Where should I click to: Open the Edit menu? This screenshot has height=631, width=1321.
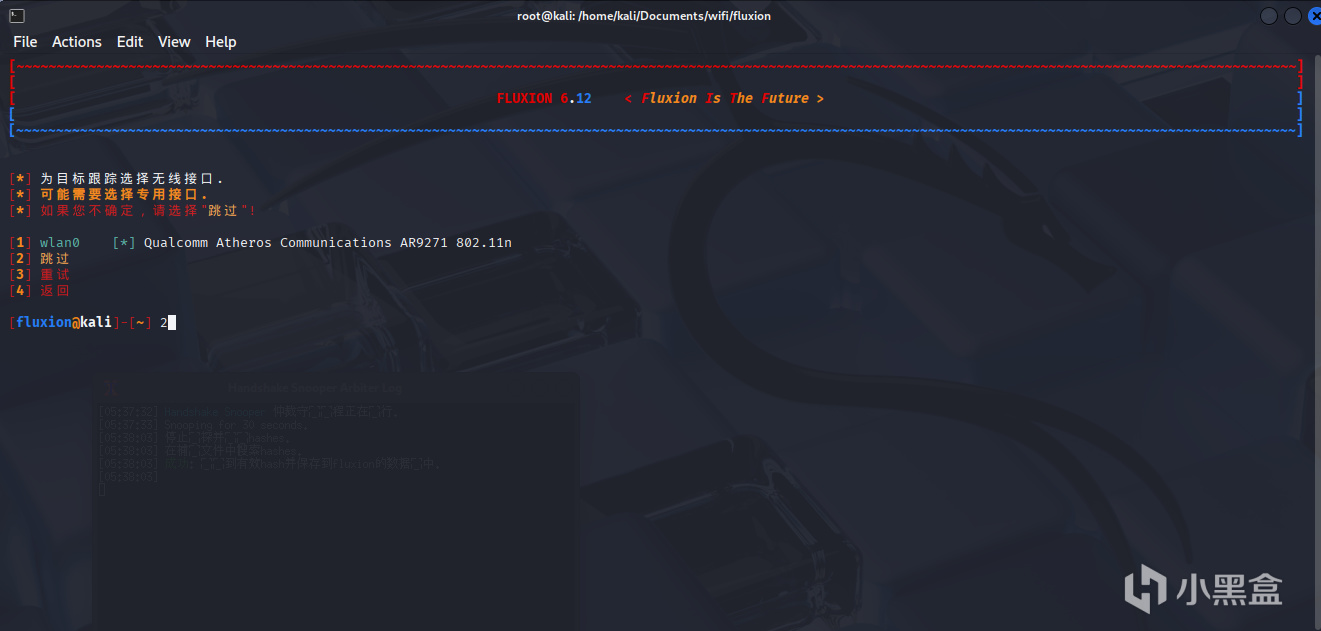click(130, 42)
